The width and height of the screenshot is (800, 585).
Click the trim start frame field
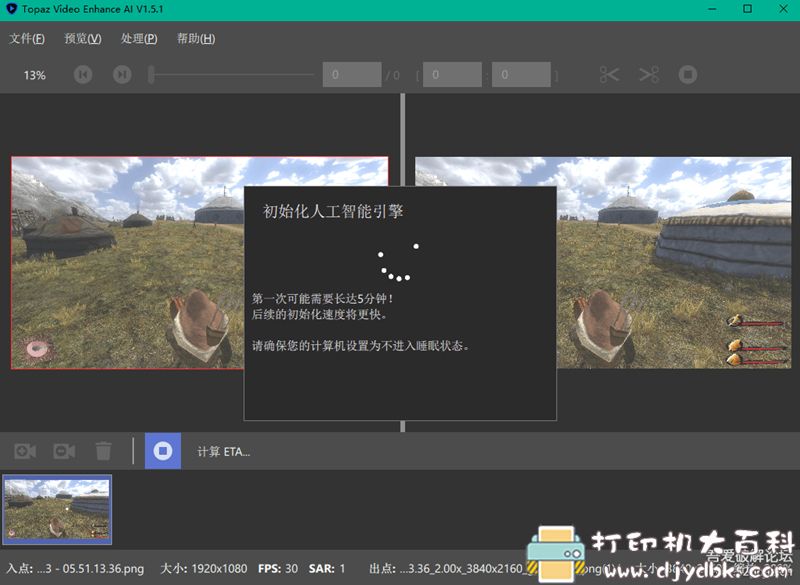tap(452, 74)
